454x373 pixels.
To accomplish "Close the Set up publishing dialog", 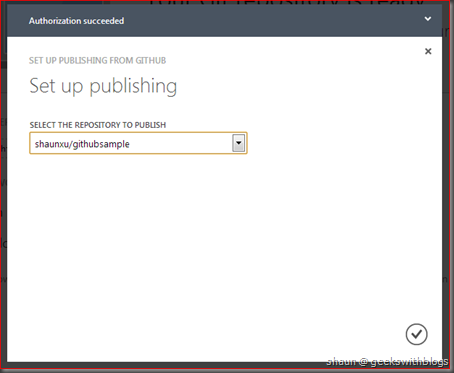I will (428, 51).
